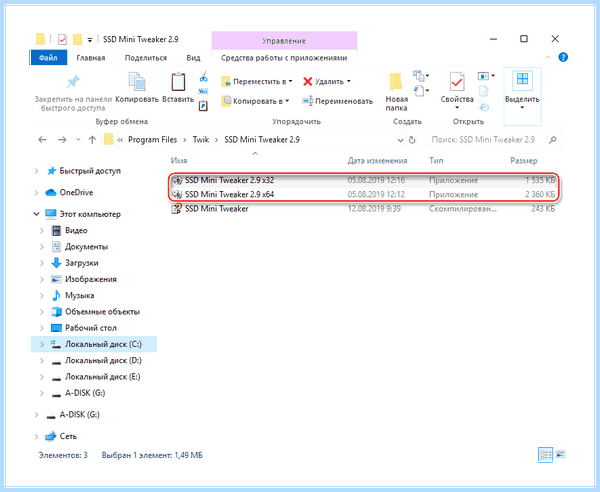Select Локальный диск (D:) in the tree
This screenshot has width=600, height=492.
click(103, 361)
